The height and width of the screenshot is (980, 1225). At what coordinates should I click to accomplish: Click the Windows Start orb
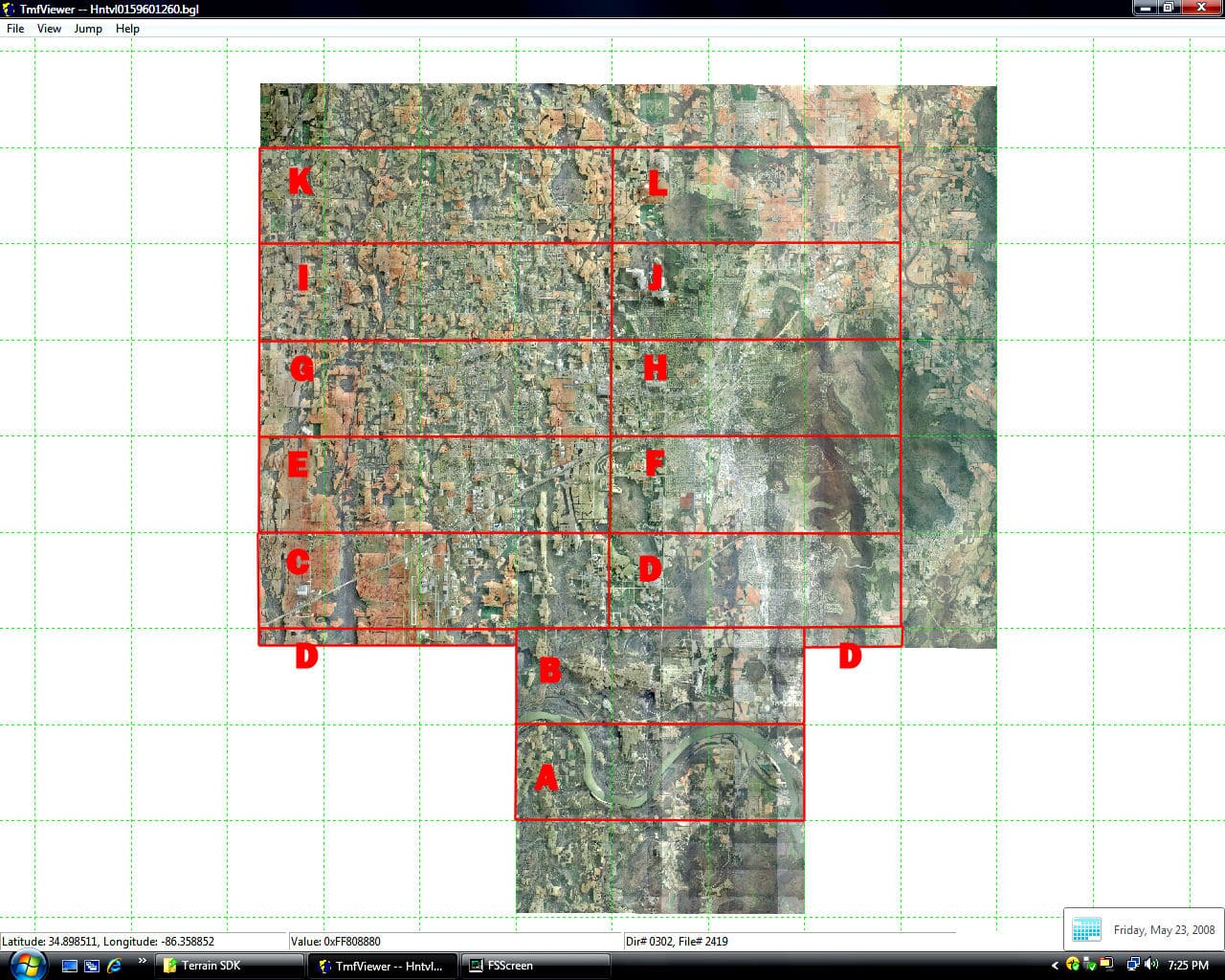27,965
